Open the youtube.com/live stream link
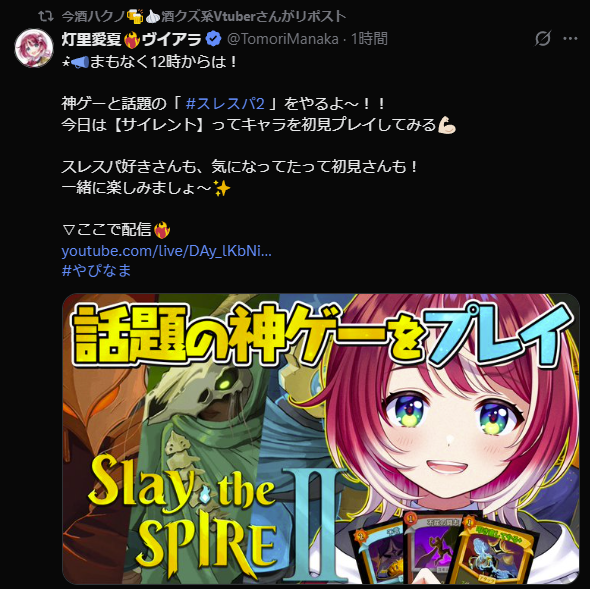This screenshot has width=590, height=589. pos(166,251)
